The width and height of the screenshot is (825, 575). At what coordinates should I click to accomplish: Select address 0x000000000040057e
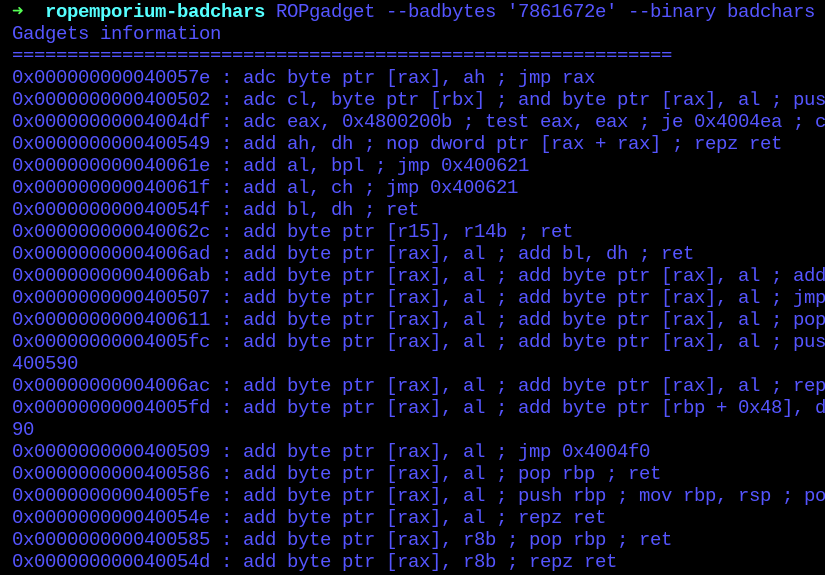pyautogui.click(x=111, y=77)
